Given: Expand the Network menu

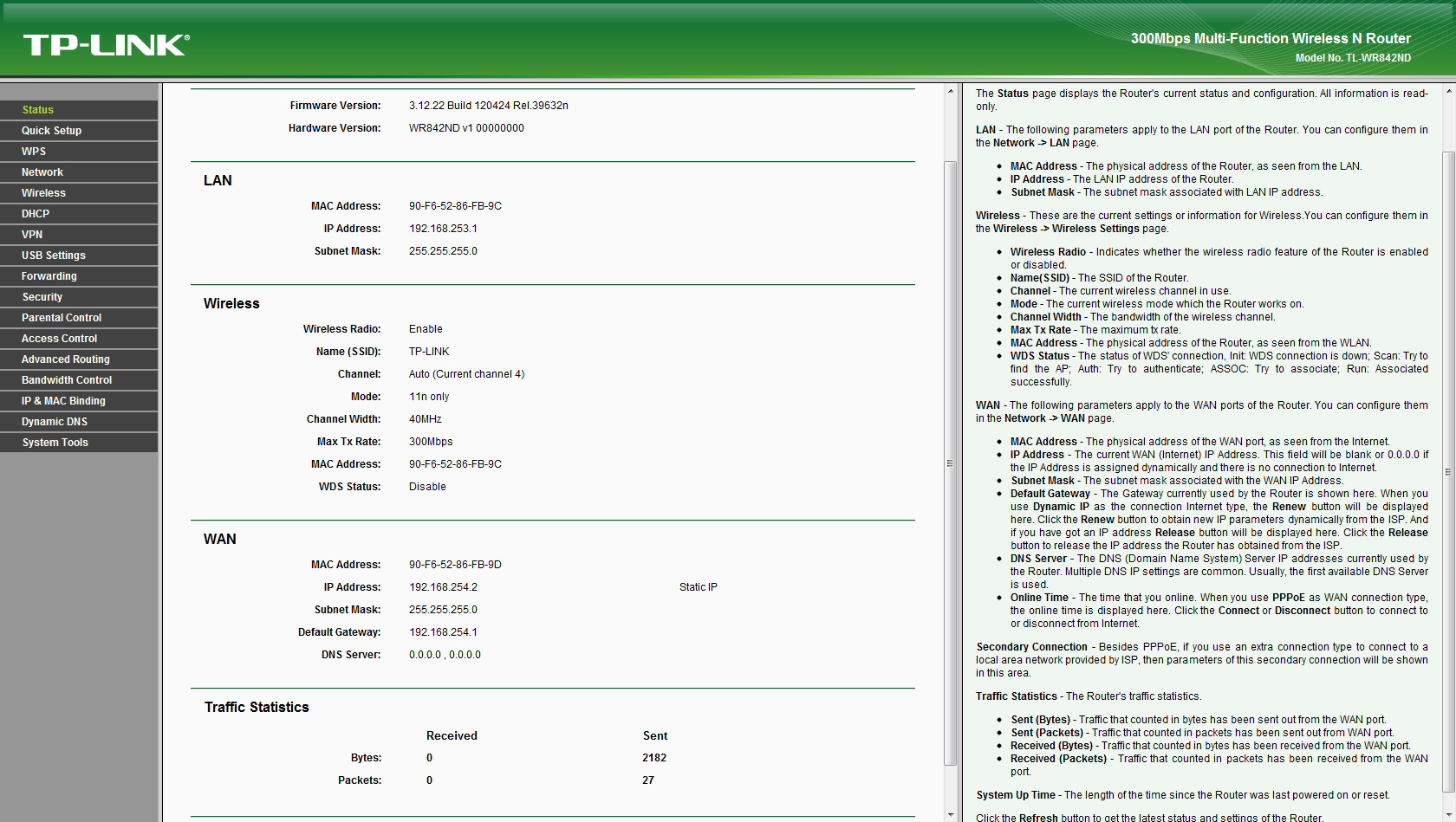Looking at the screenshot, I should [79, 172].
